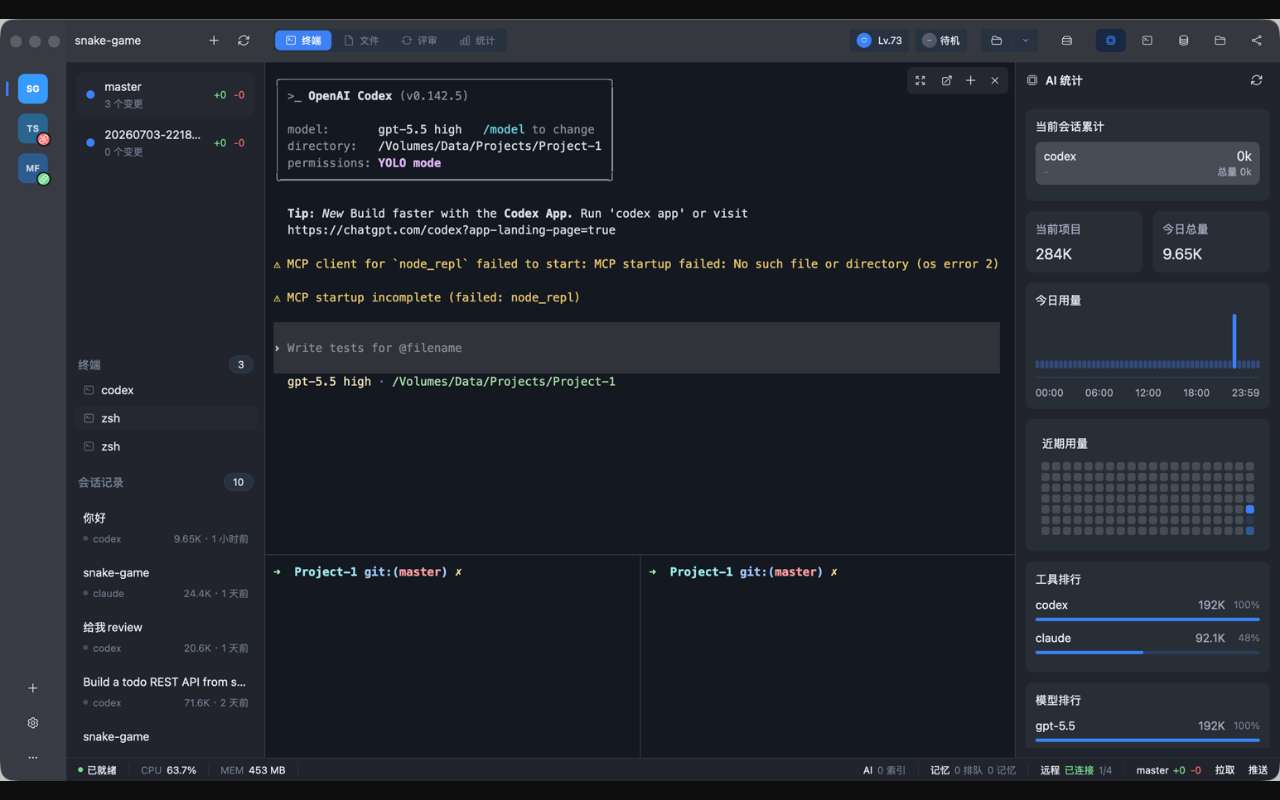1280x800 pixels.
Task: Open the 你好 session record
Action: (x=165, y=528)
